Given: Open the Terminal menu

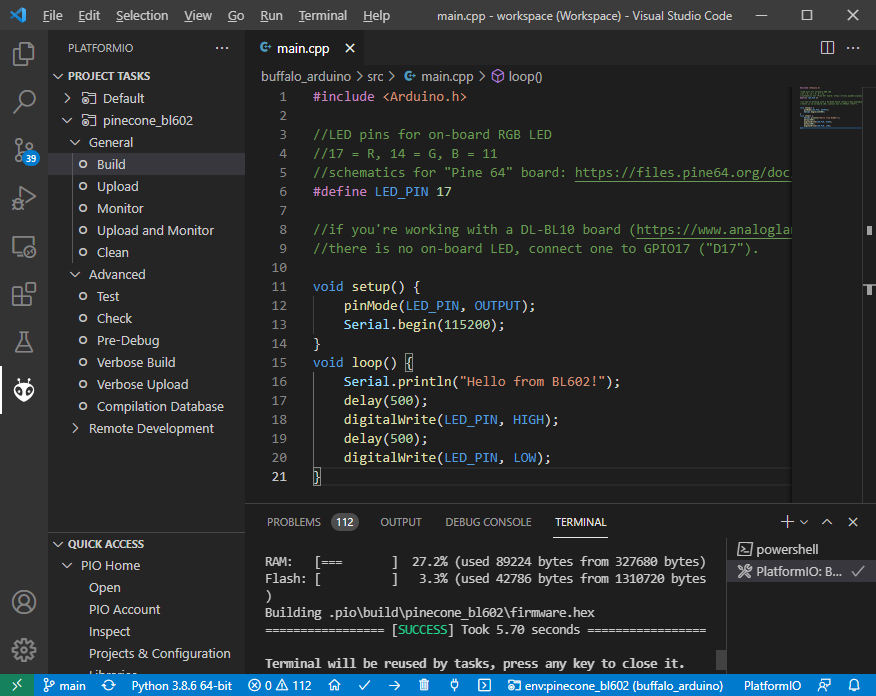Looking at the screenshot, I should (322, 16).
